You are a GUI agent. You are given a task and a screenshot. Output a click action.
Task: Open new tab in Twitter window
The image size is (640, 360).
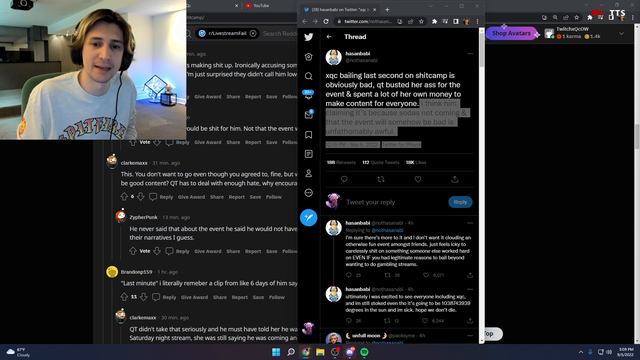(x=387, y=9)
